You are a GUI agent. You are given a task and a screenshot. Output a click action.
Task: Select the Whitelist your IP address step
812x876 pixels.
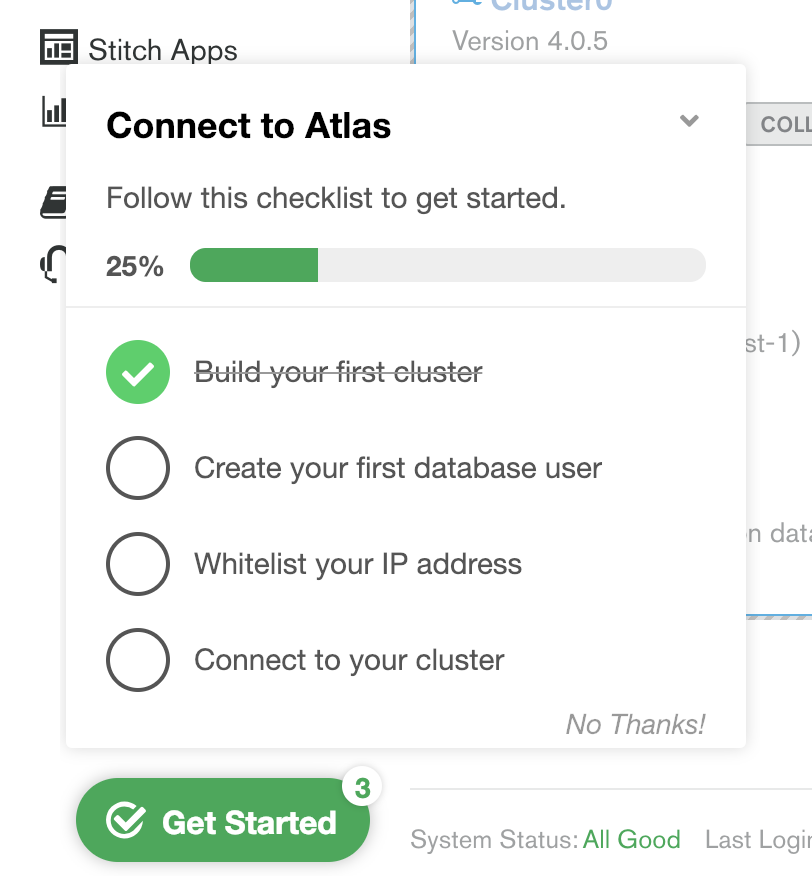(x=358, y=564)
